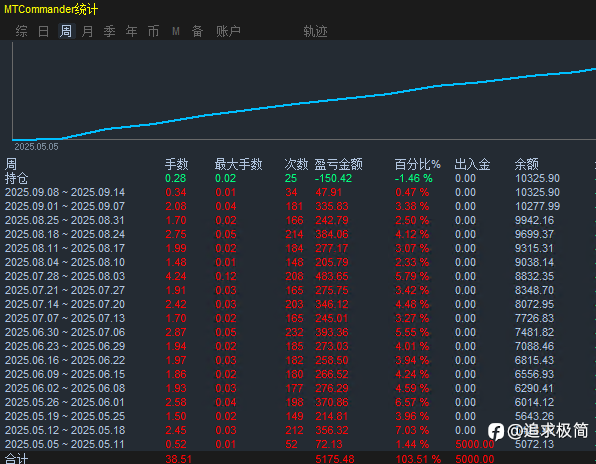Open the 月 monthly statistics tab
596x464 pixels.
pyautogui.click(x=87, y=31)
